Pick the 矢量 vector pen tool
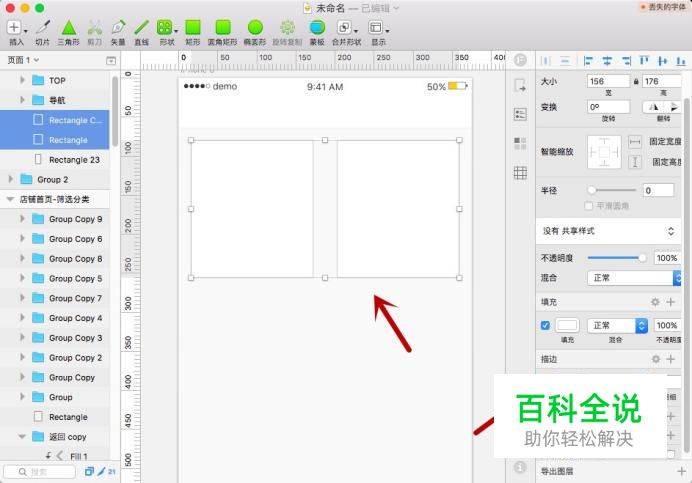This screenshot has height=483, width=692. tap(118, 33)
